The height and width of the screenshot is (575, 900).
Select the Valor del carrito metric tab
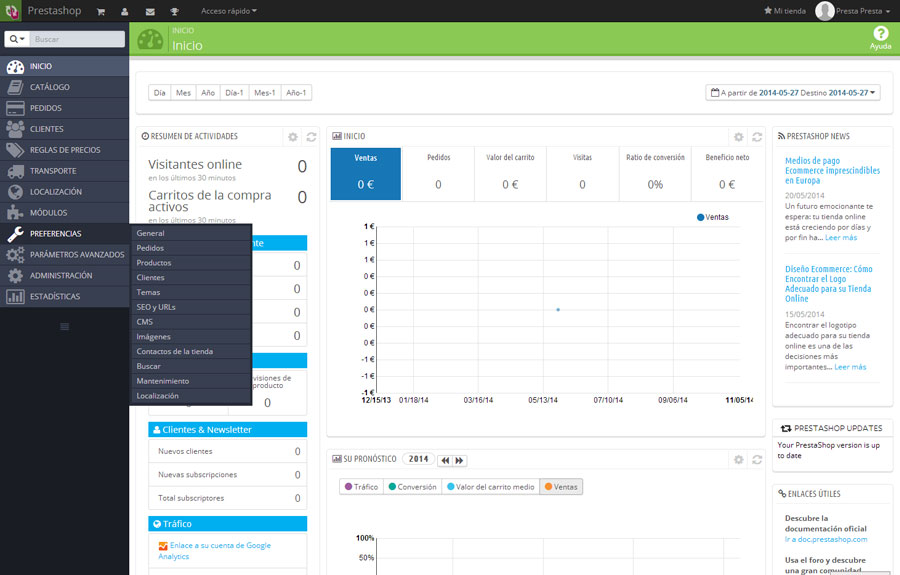point(510,173)
